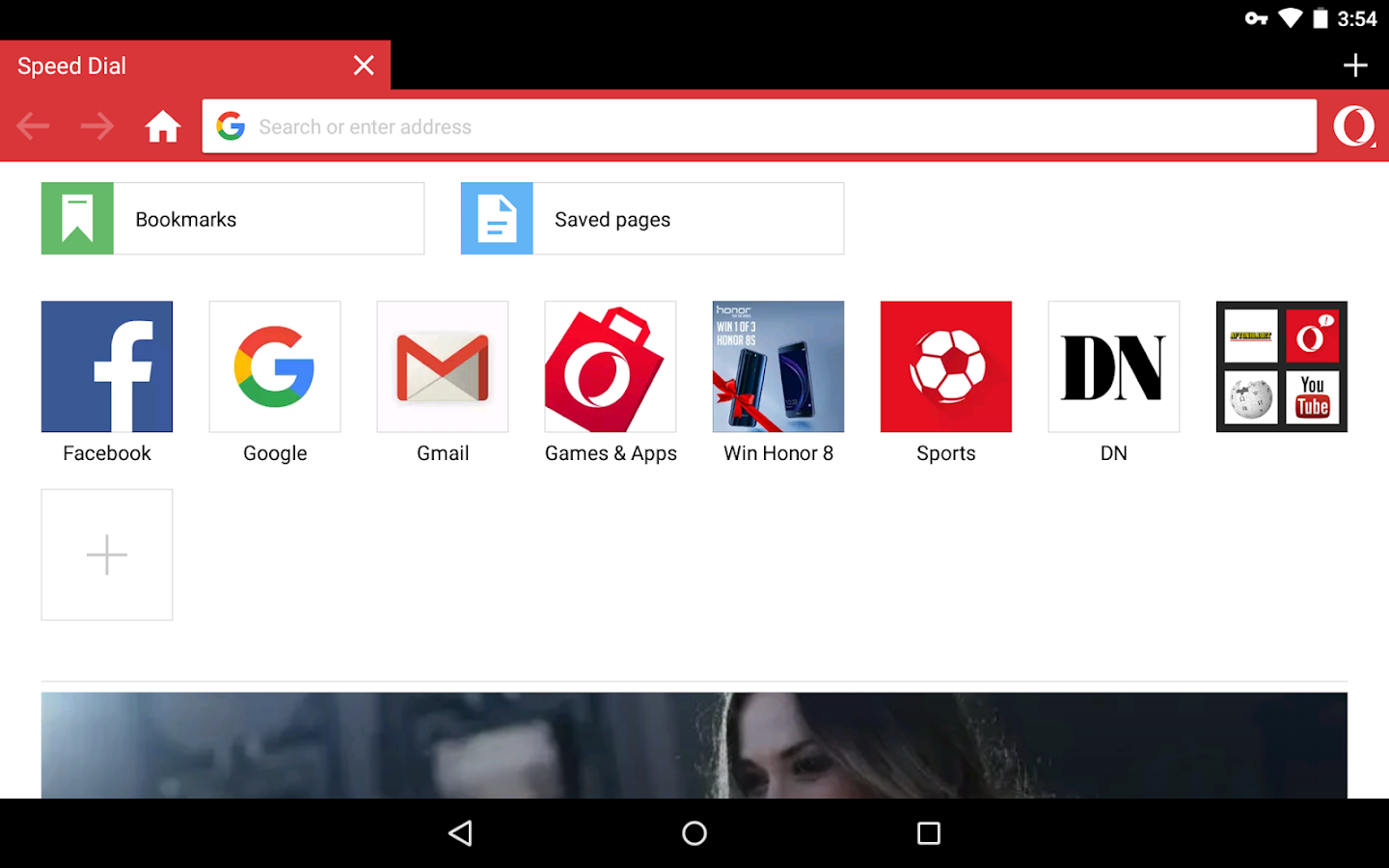Tap the Wi-Fi status icon
The image size is (1389, 868).
[1291, 18]
